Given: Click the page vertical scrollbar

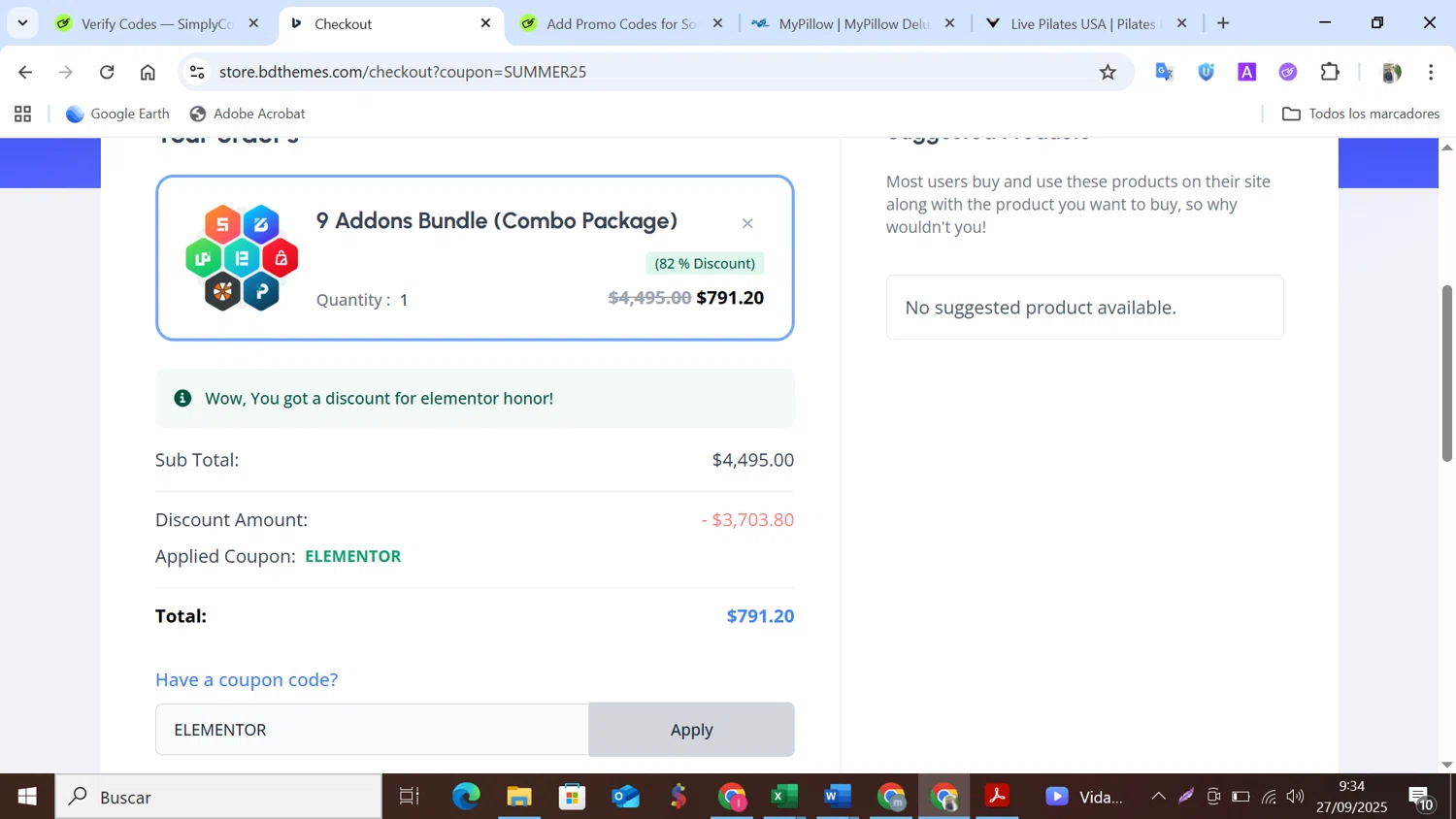Looking at the screenshot, I should (1446, 374).
